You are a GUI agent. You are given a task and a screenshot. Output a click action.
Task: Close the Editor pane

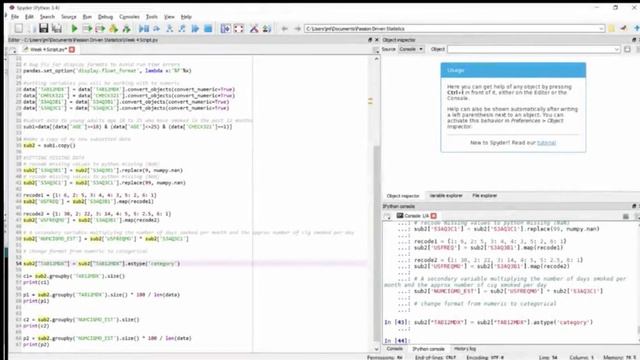376,40
